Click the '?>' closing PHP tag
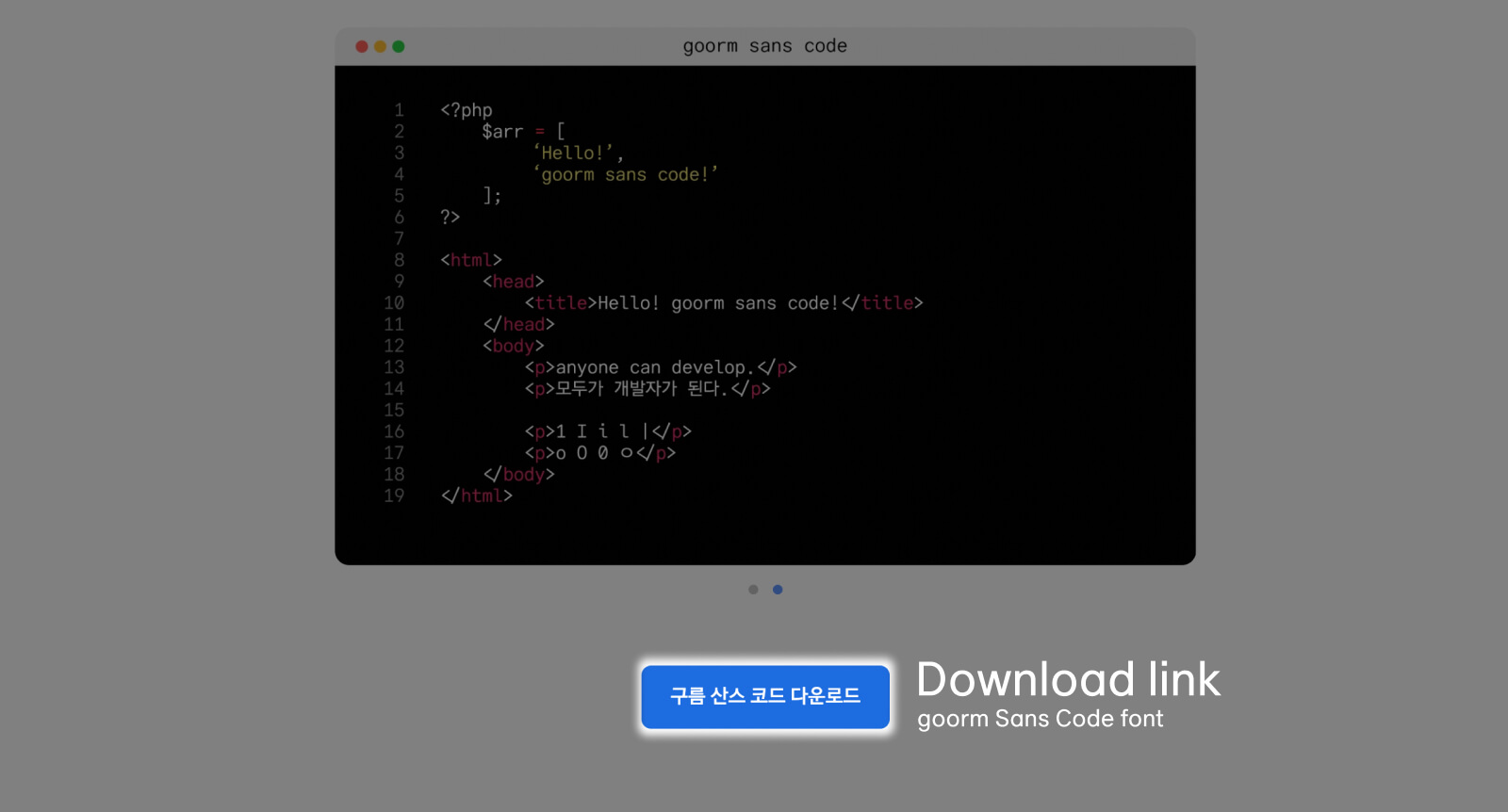The image size is (1508, 812). (x=451, y=218)
